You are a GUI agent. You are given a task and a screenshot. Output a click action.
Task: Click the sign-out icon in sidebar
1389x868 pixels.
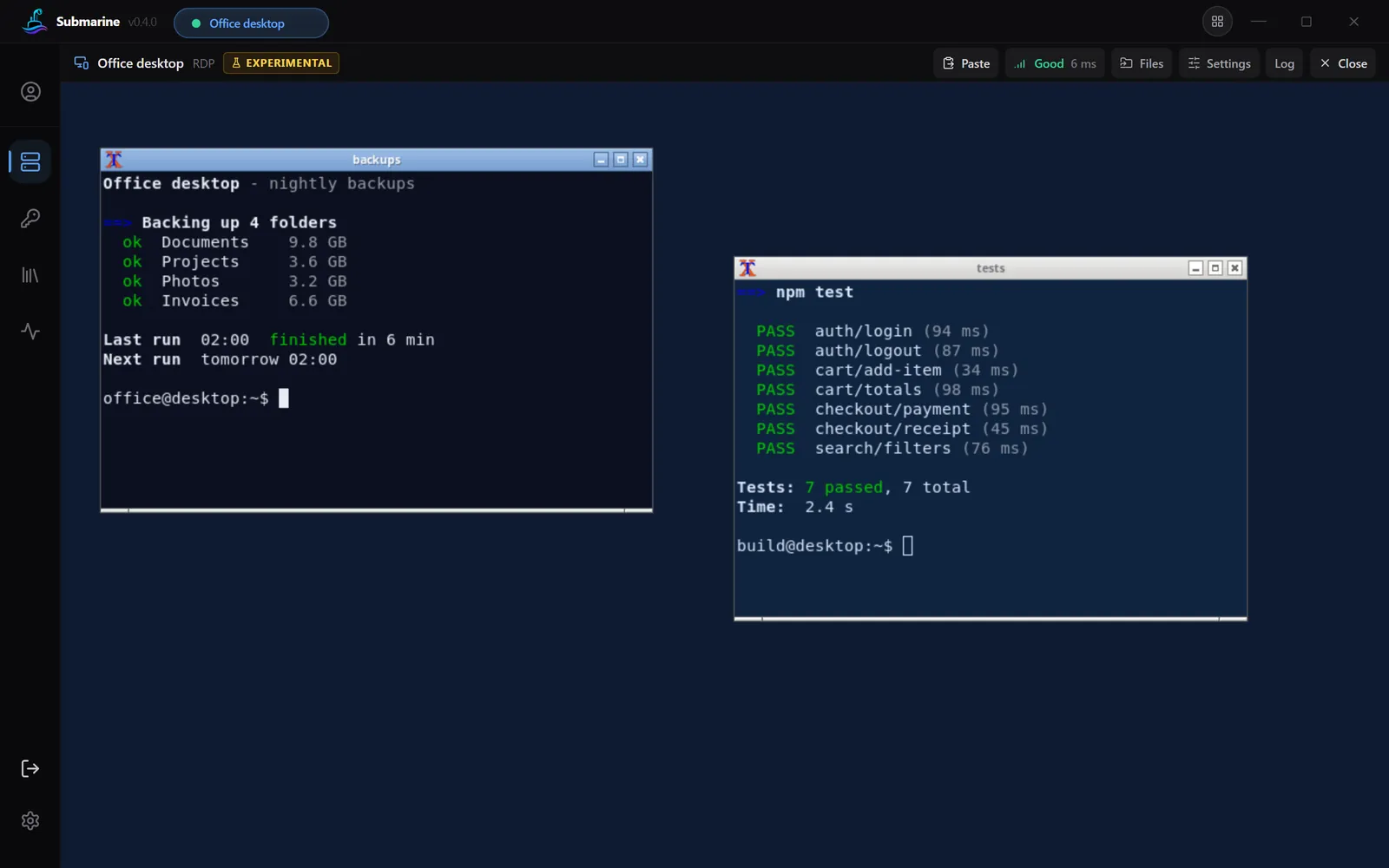click(30, 768)
